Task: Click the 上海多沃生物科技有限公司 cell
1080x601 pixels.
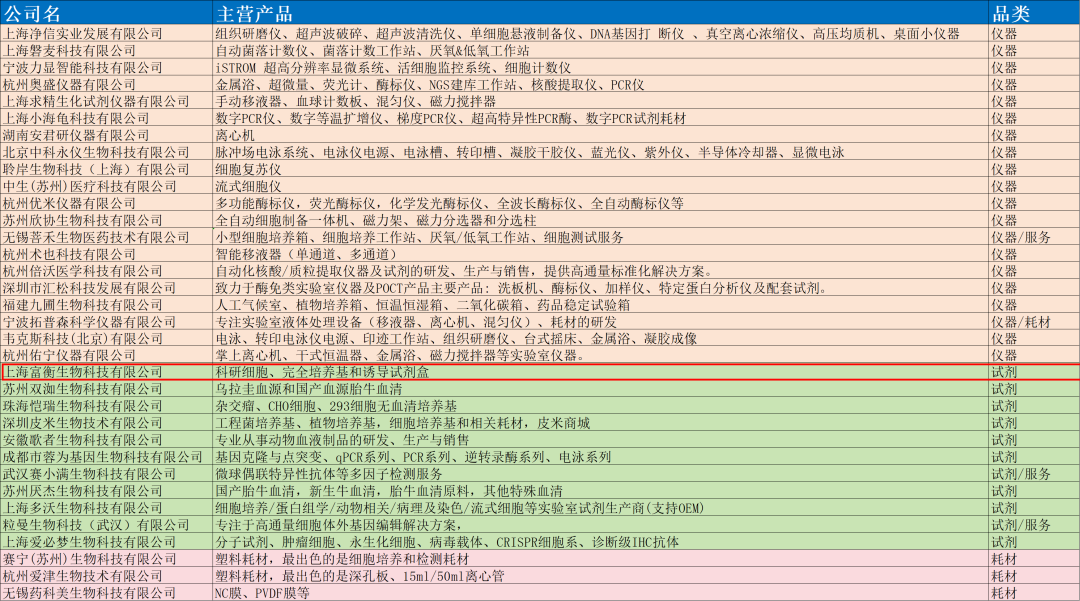Action: pos(106,508)
